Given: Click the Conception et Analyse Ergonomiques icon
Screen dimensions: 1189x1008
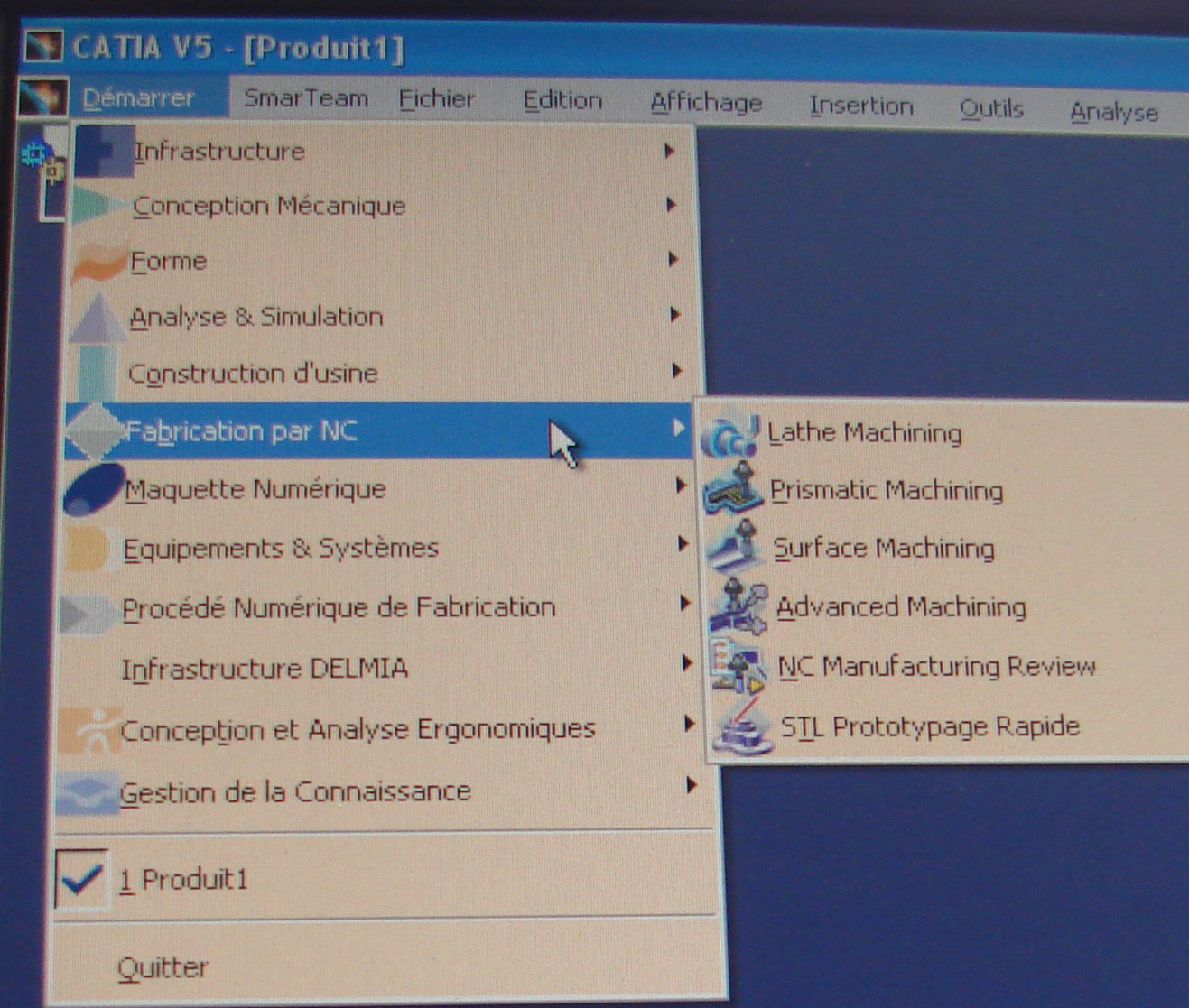Looking at the screenshot, I should (88, 730).
